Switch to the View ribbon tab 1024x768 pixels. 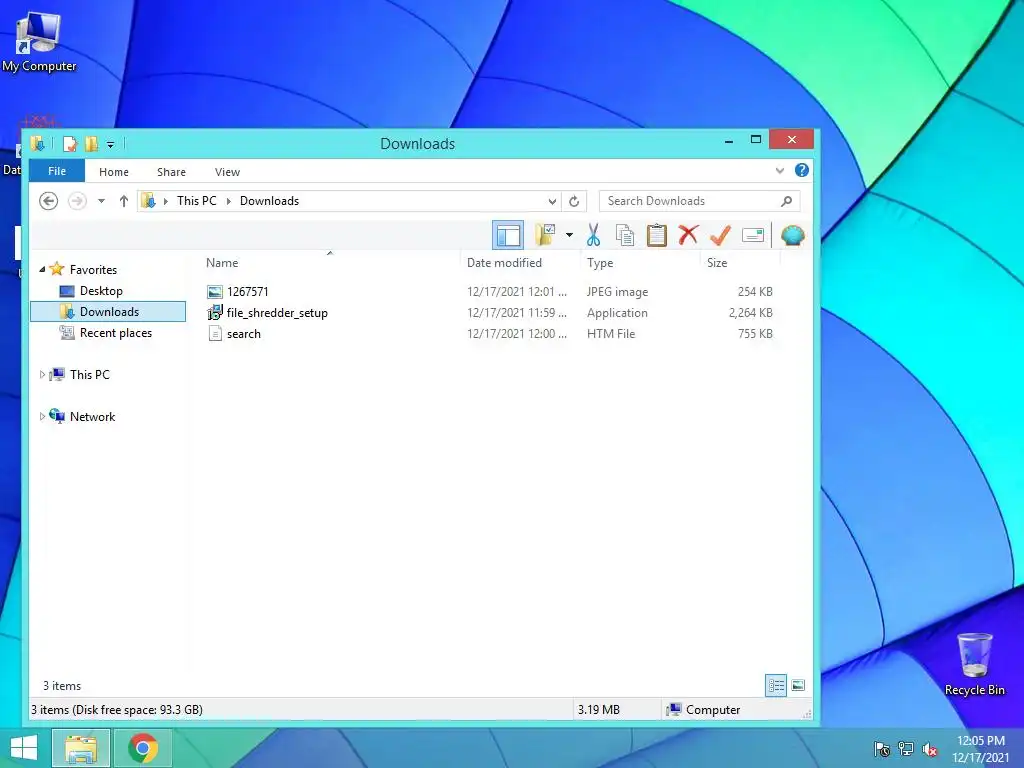227,172
